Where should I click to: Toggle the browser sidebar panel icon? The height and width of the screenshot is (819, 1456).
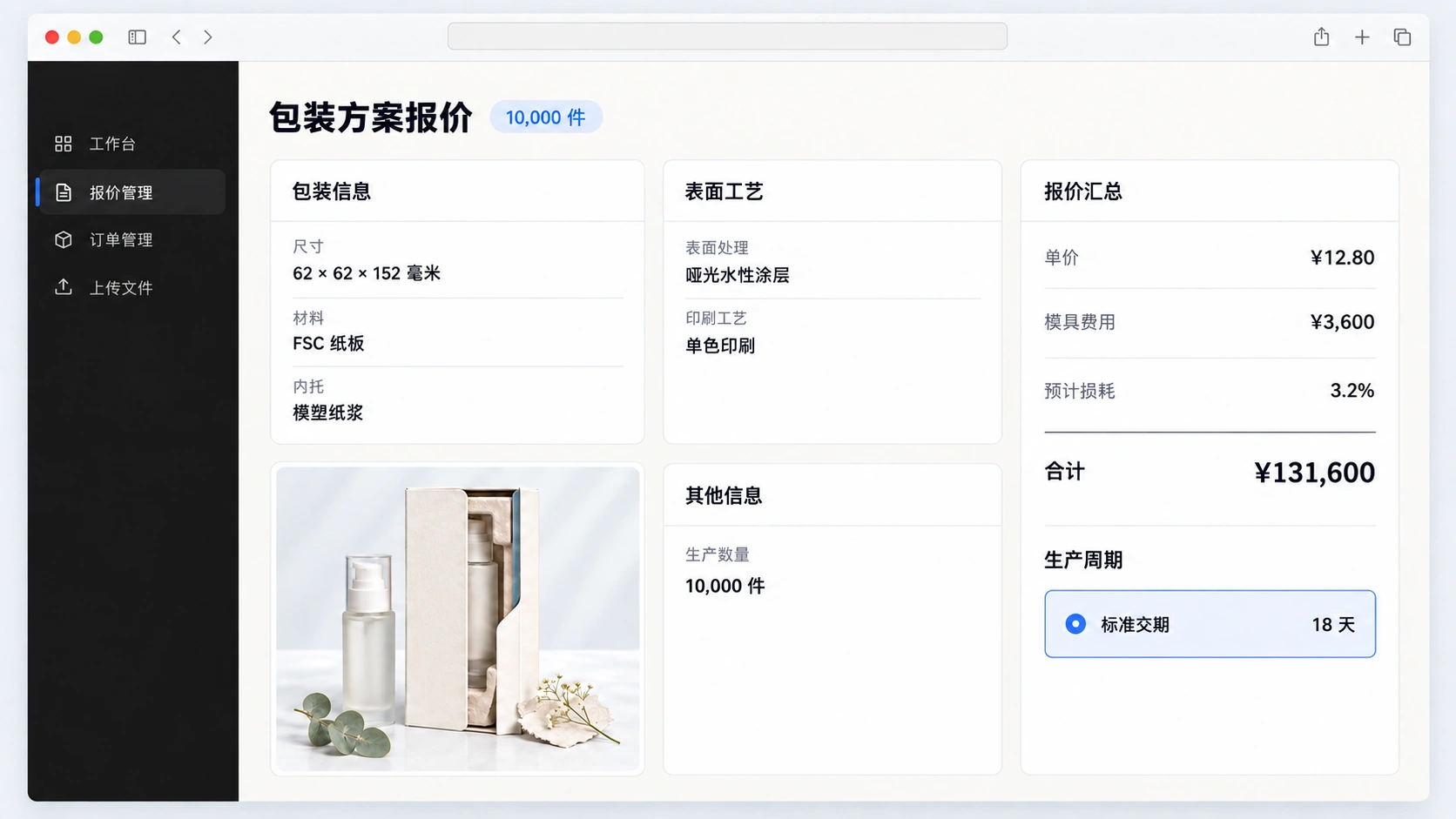click(137, 37)
